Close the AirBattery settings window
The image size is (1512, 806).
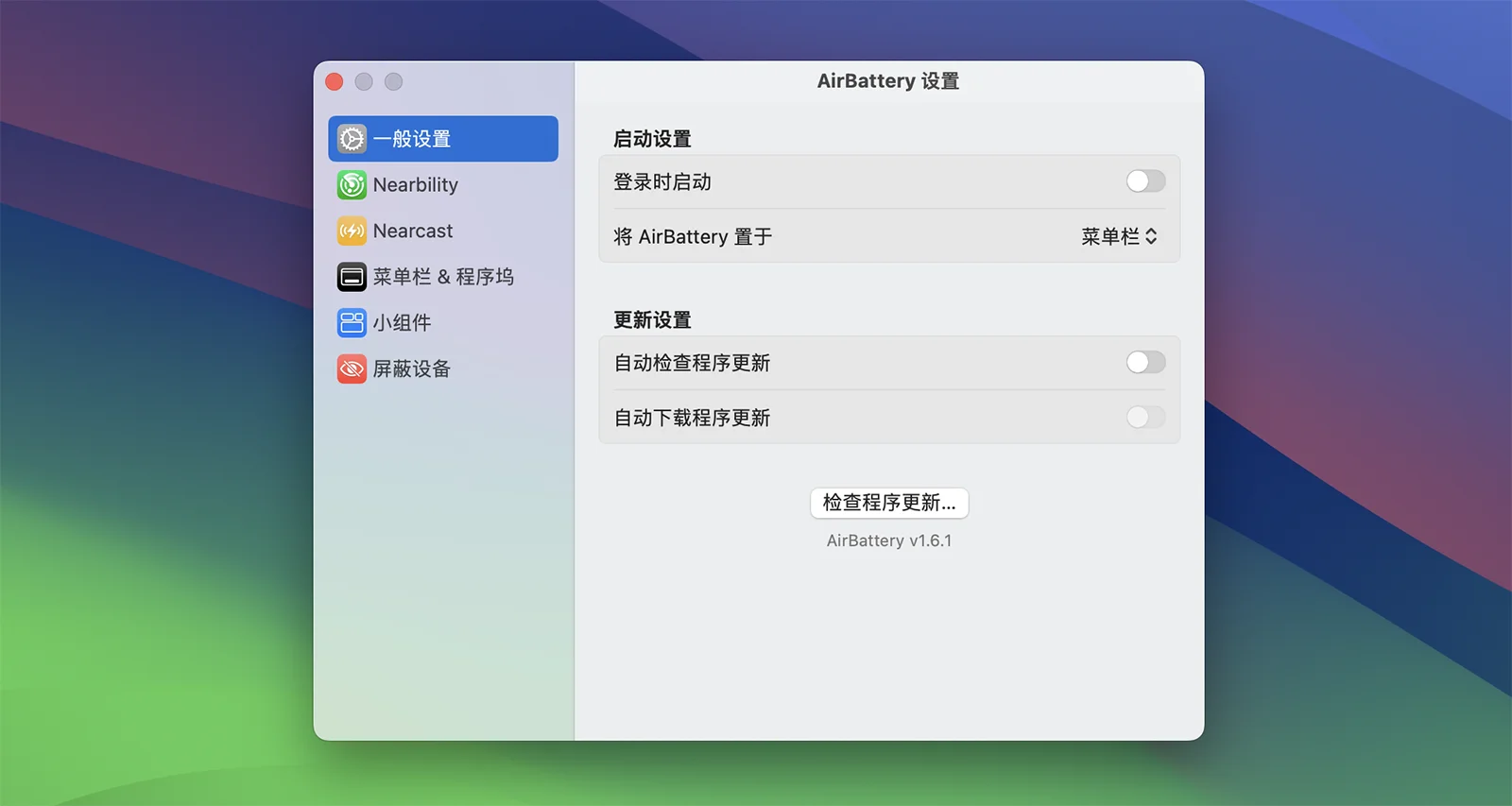click(335, 82)
